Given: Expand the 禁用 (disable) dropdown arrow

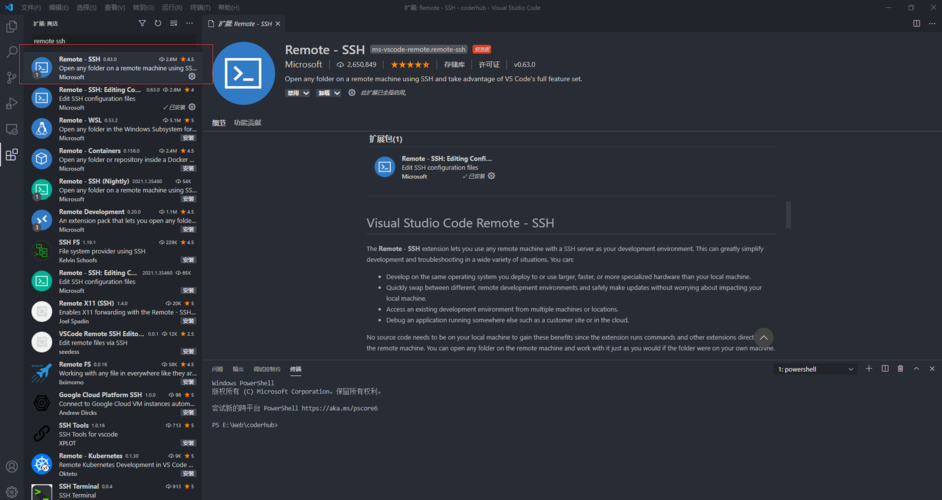Looking at the screenshot, I should click(306, 93).
